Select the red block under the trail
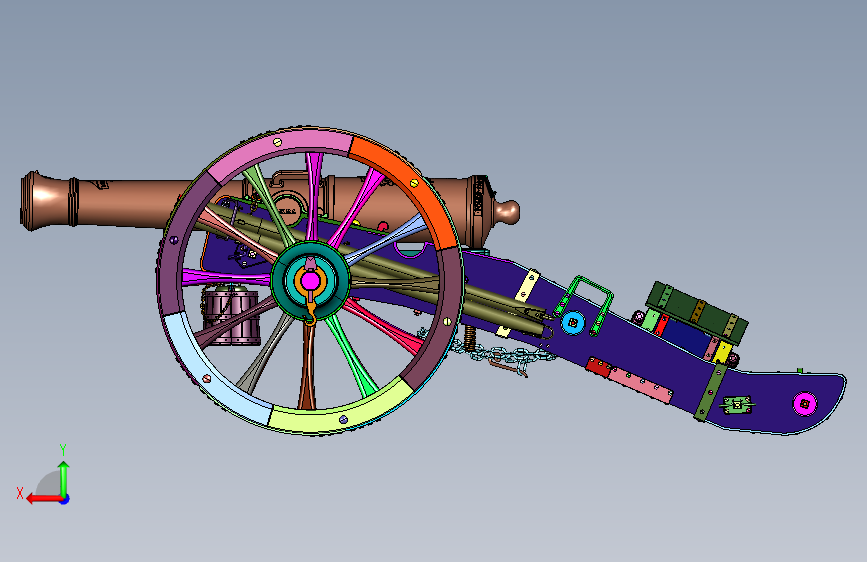Image resolution: width=867 pixels, height=562 pixels. (x=598, y=367)
